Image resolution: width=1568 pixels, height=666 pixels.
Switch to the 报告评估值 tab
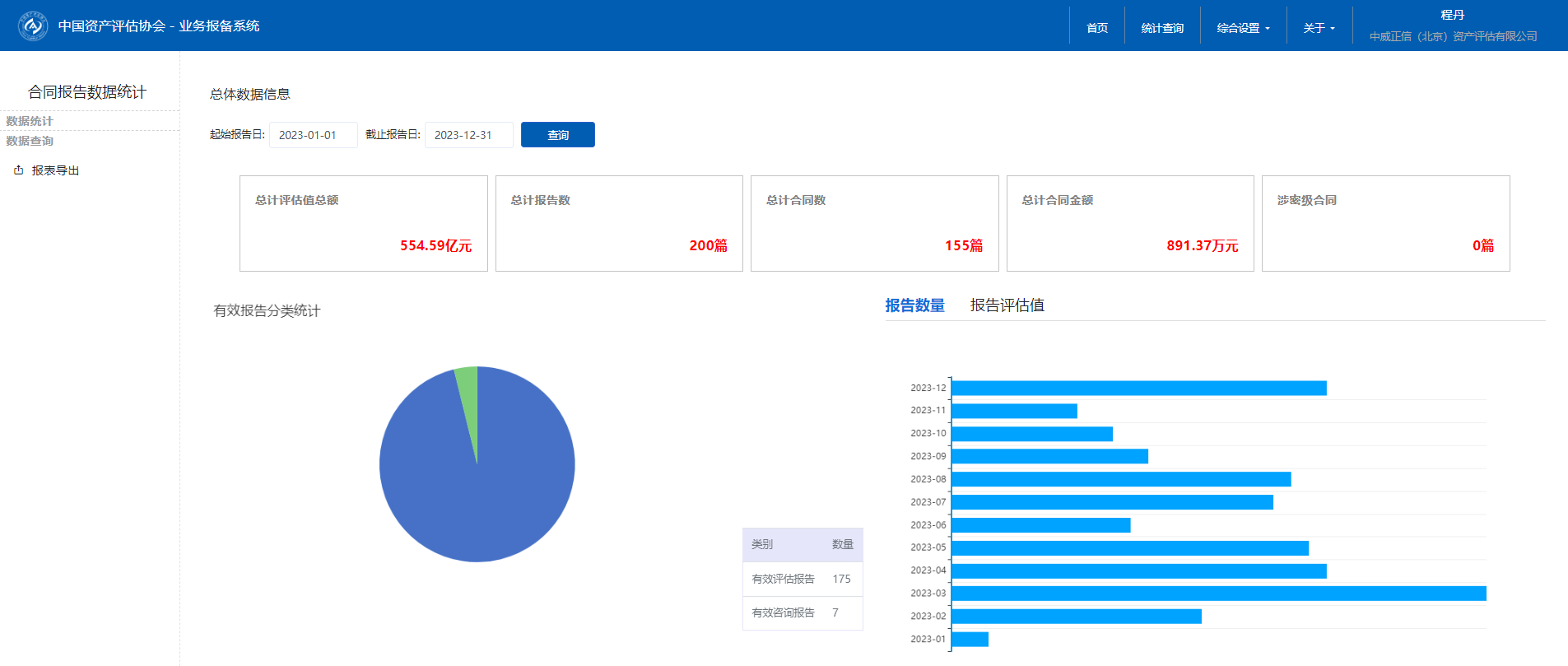click(1007, 305)
